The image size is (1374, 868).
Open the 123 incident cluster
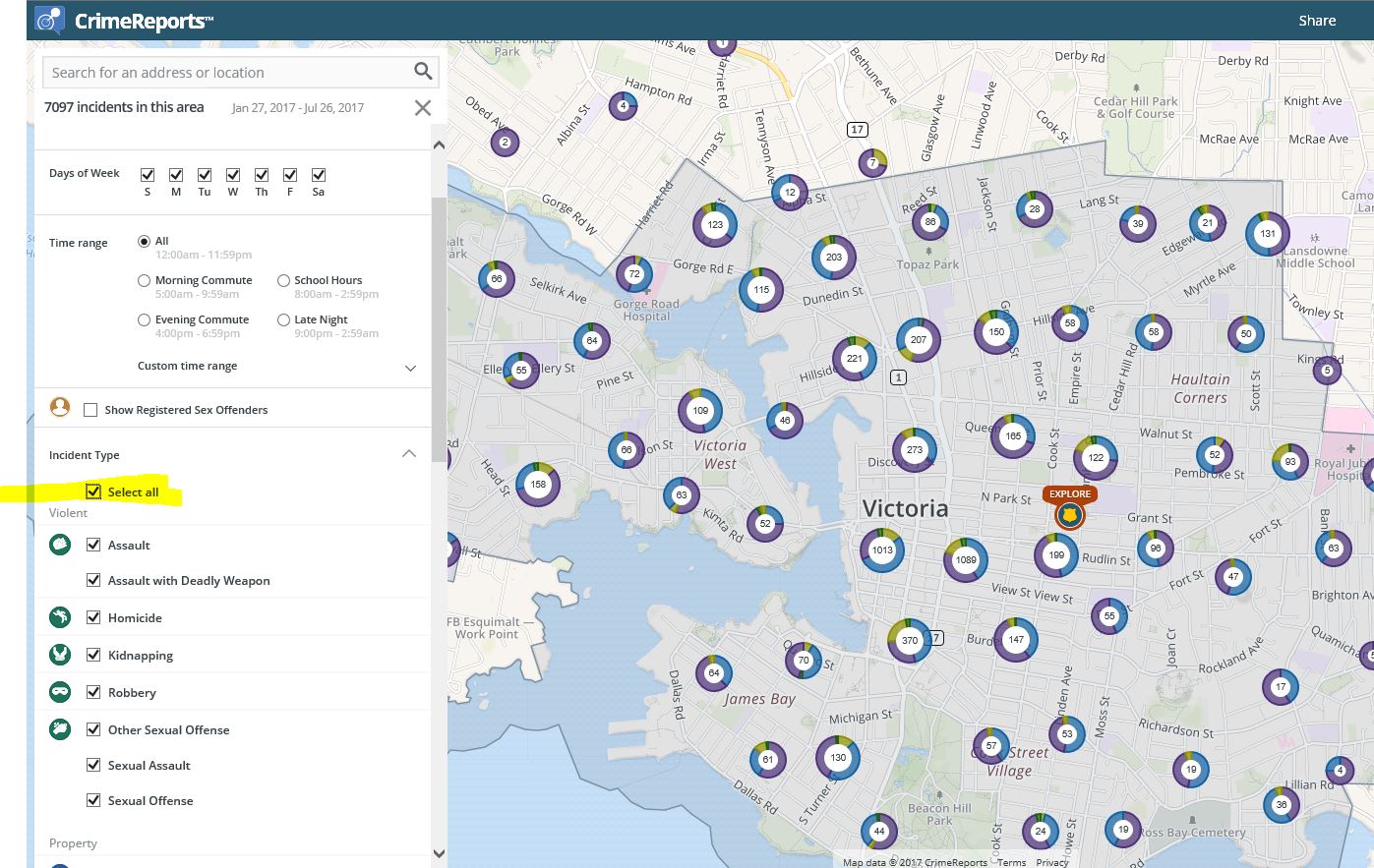click(x=715, y=225)
